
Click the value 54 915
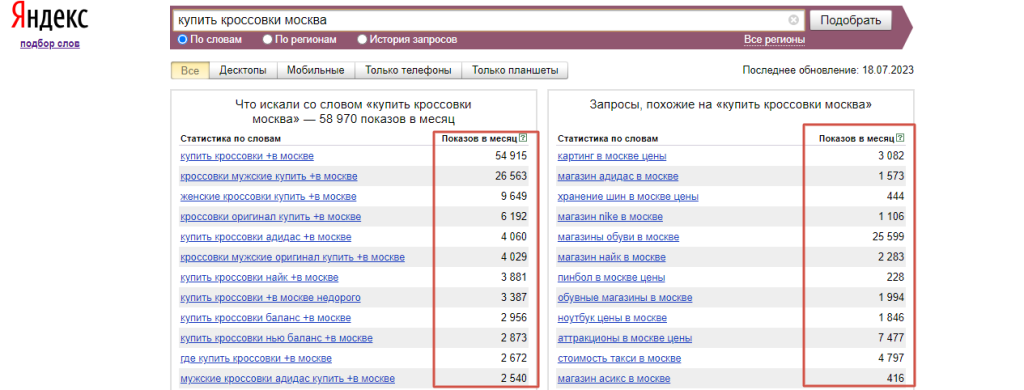point(510,156)
